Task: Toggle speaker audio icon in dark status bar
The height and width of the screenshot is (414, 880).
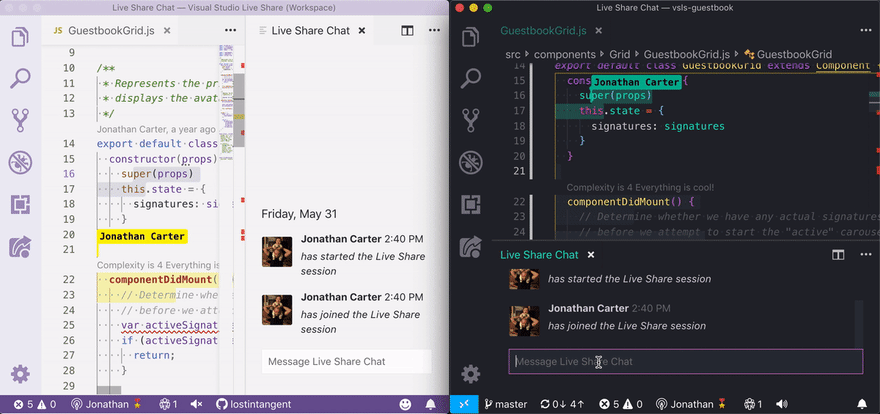Action: tap(781, 404)
